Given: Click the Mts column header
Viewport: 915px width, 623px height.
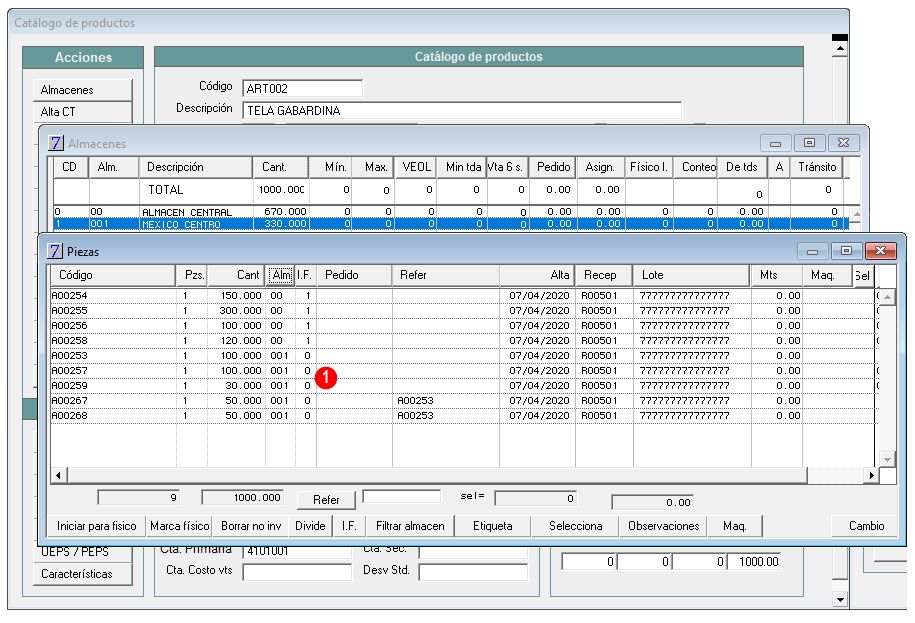Looking at the screenshot, I should (777, 275).
